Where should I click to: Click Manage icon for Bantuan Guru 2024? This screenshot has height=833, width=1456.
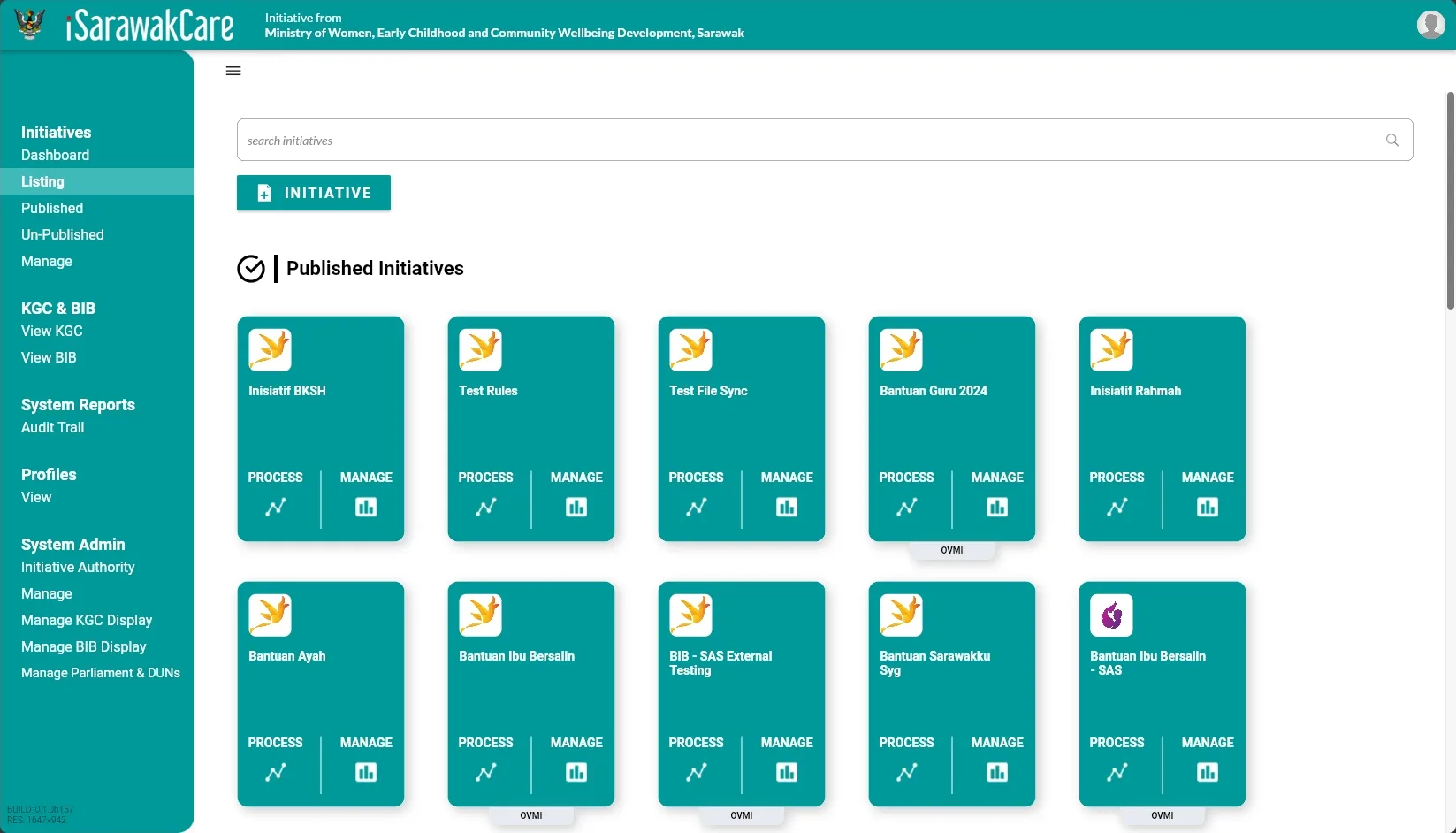coord(997,507)
